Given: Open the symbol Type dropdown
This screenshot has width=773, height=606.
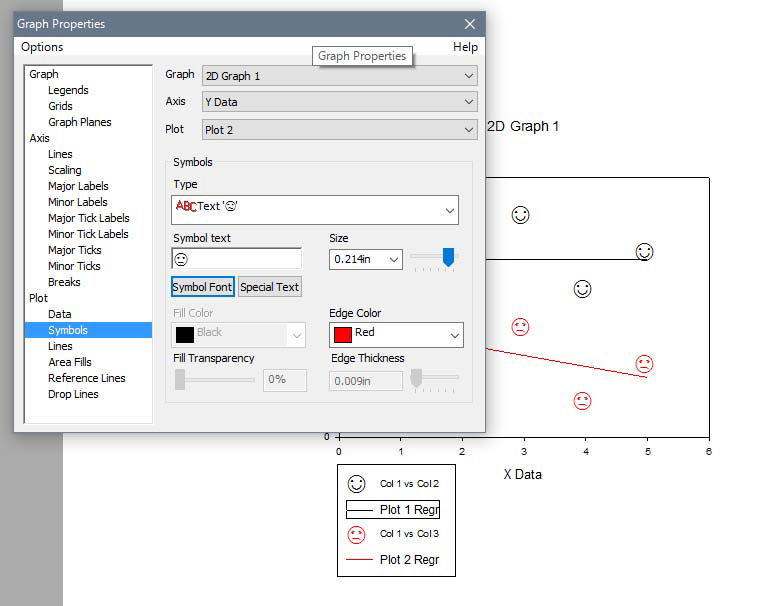Looking at the screenshot, I should point(449,210).
